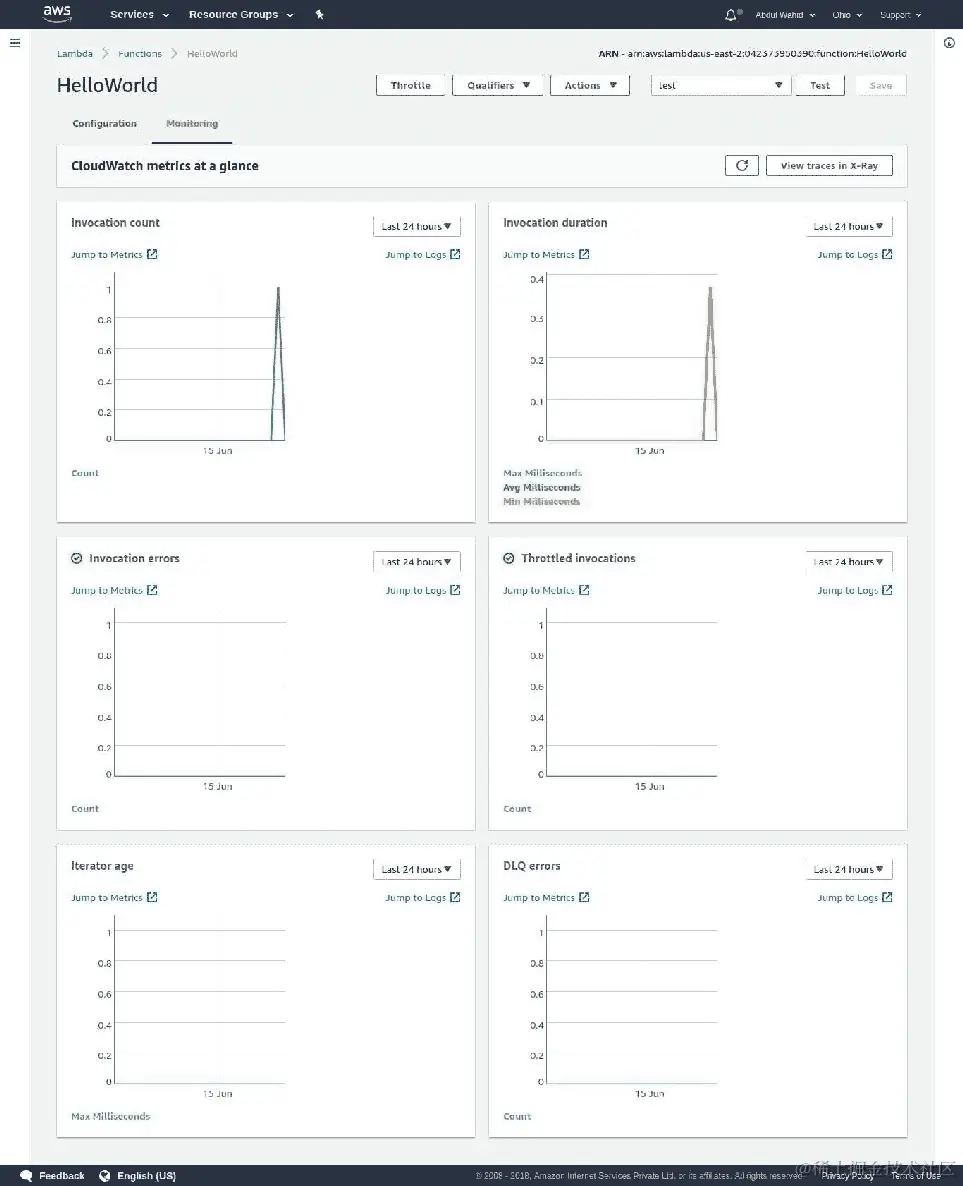Click View traces in X-Ray
The width and height of the screenshot is (963, 1186).
click(829, 166)
